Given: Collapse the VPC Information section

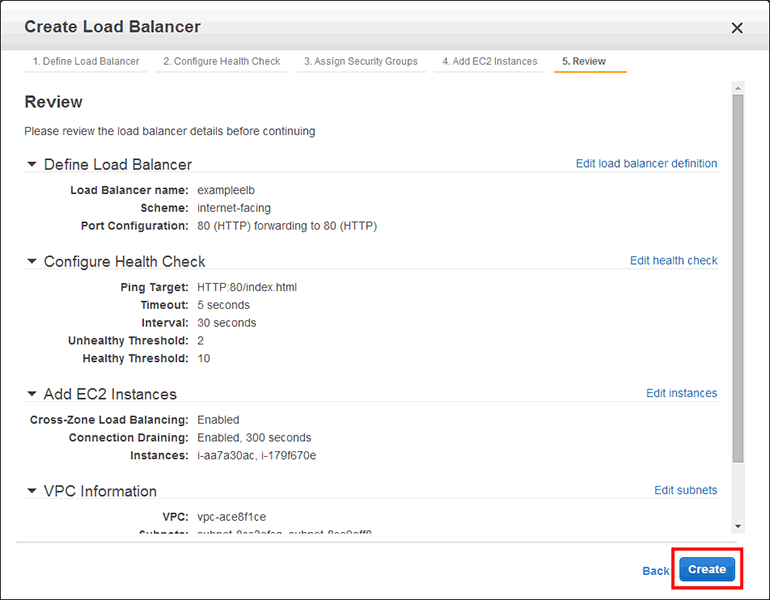Looking at the screenshot, I should pos(32,491).
